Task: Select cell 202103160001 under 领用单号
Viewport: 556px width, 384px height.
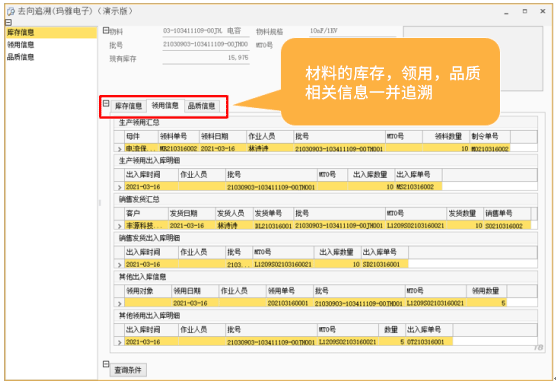Action: [x=290, y=304]
